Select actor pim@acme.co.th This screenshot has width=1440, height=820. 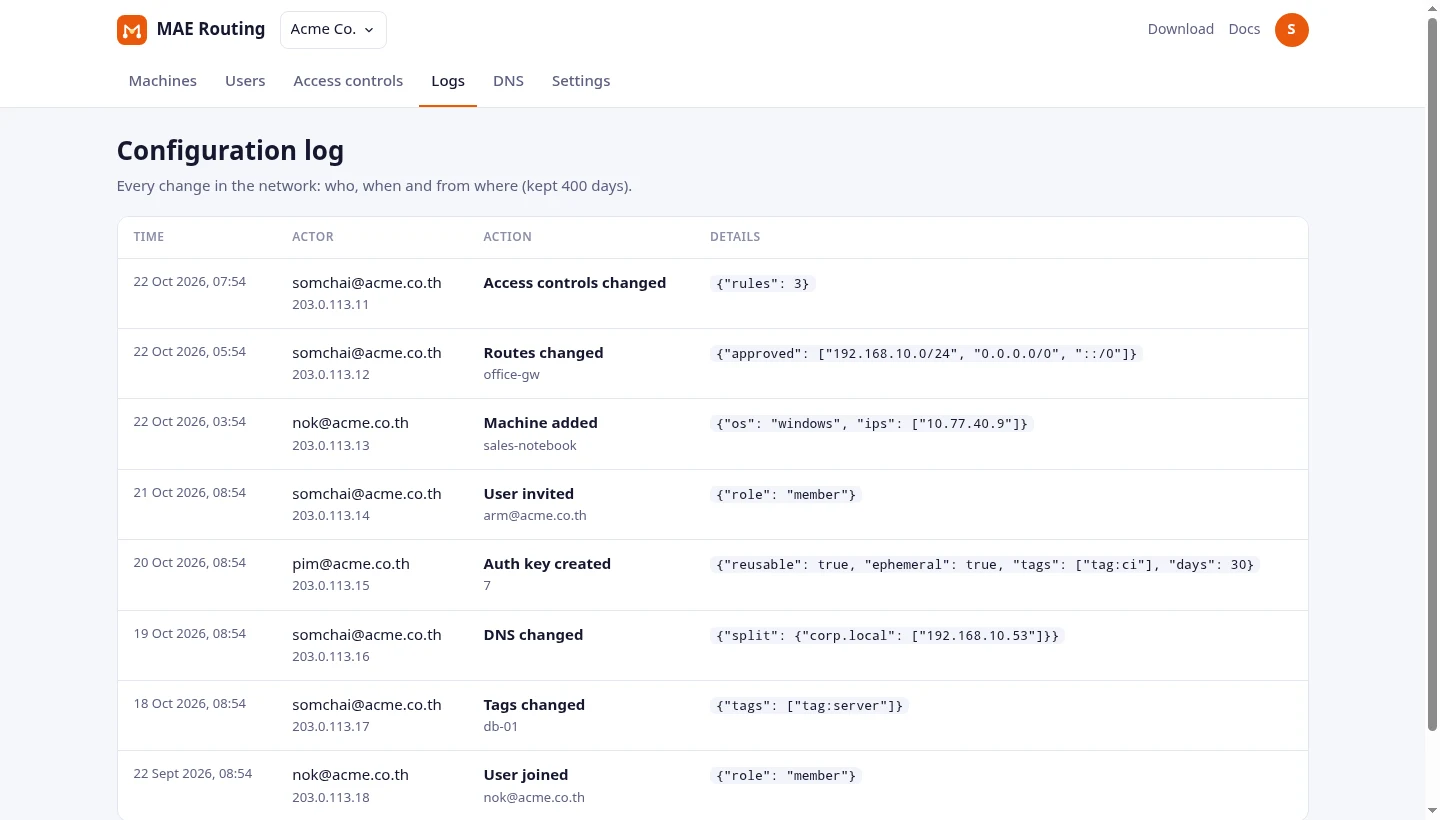(x=351, y=564)
